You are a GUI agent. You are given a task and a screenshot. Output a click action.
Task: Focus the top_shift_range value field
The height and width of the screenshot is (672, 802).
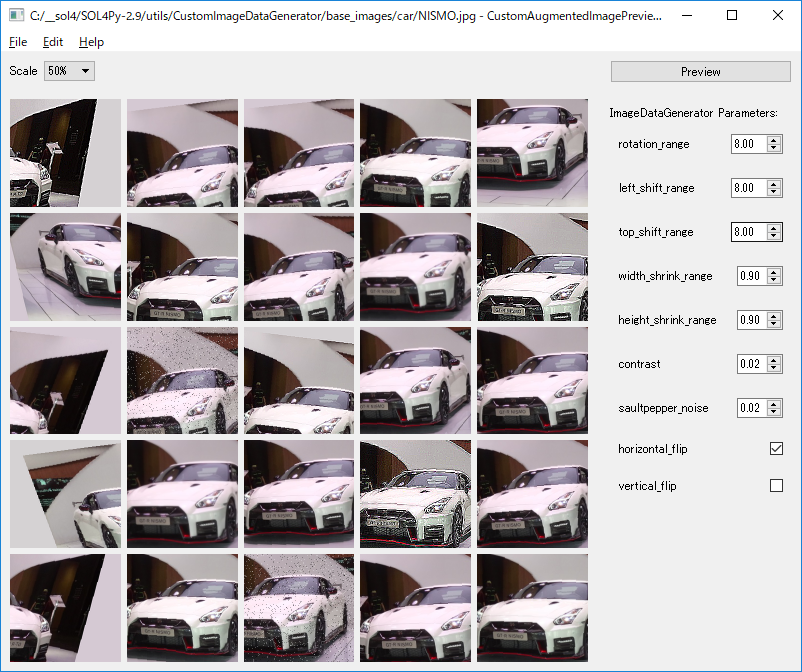coord(749,232)
